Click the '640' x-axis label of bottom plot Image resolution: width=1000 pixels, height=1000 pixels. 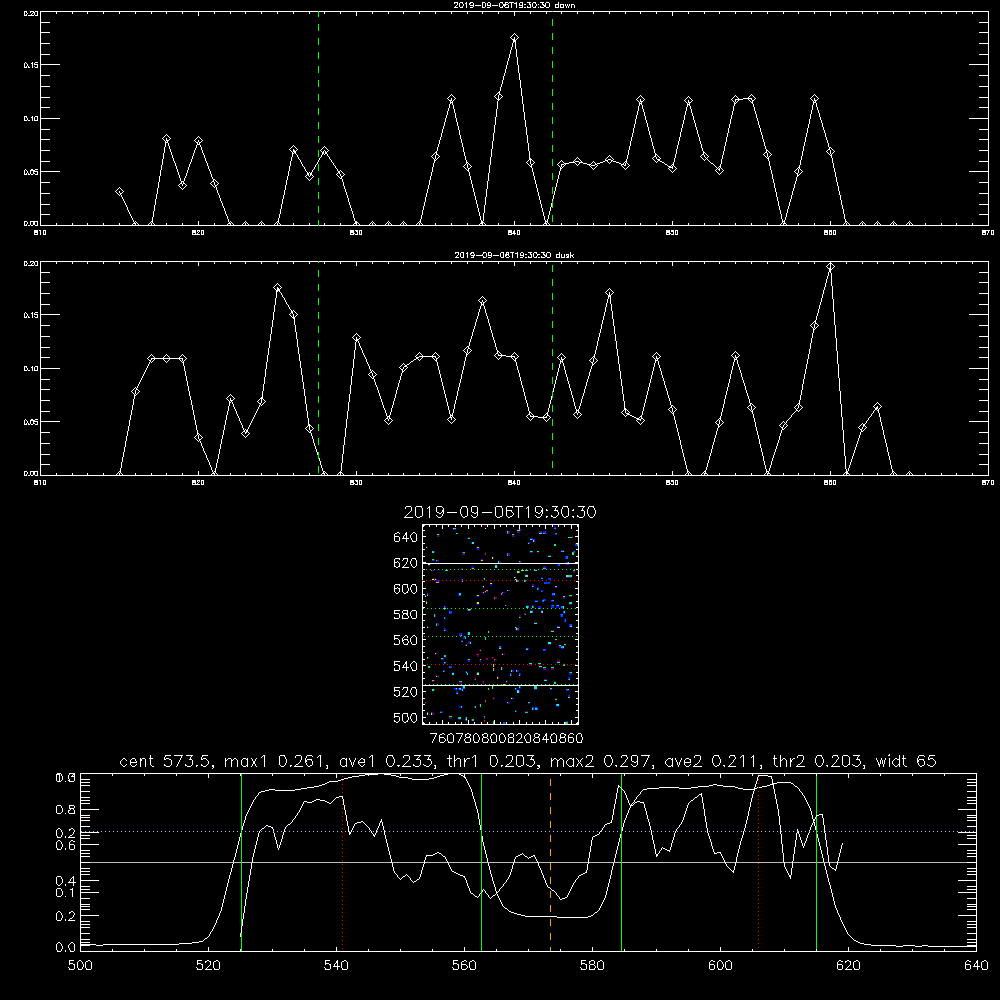[x=976, y=966]
